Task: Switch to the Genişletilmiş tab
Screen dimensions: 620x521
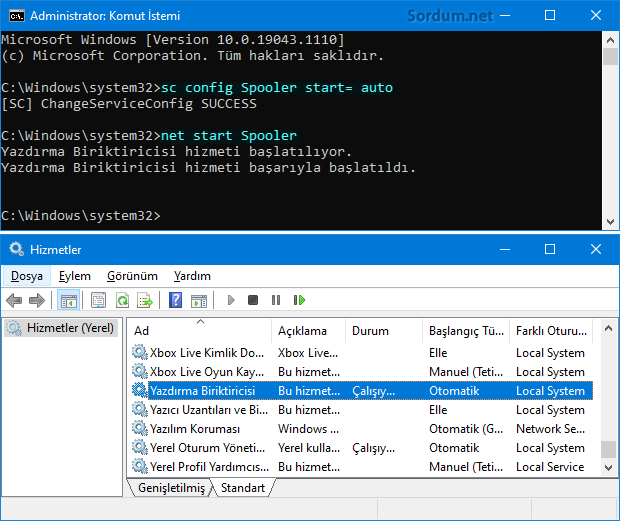Action: [171, 488]
